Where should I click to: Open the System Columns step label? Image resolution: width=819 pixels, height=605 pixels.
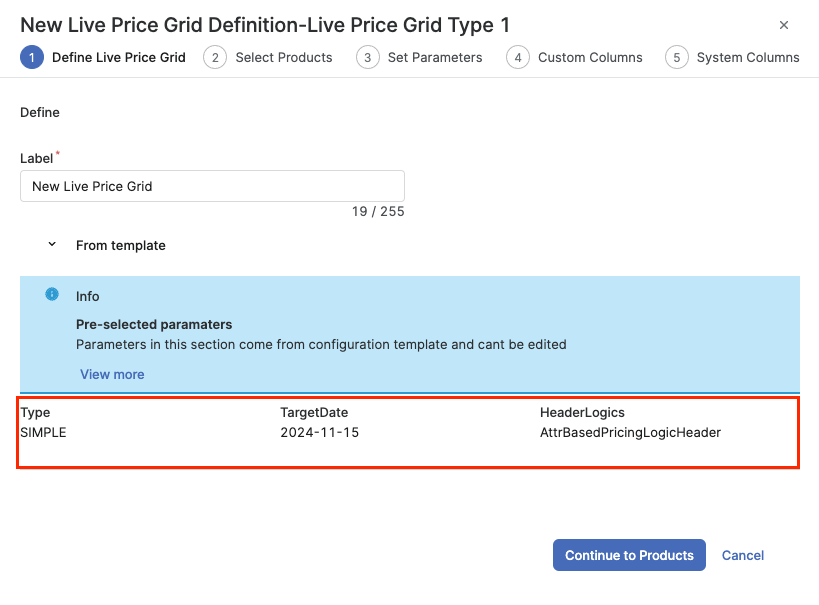748,58
